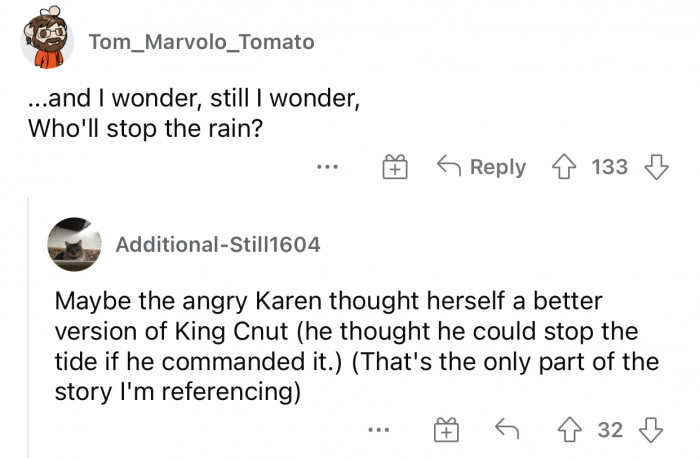Give an award to Additional-Still1604's comment
The height and width of the screenshot is (458, 700).
click(446, 430)
